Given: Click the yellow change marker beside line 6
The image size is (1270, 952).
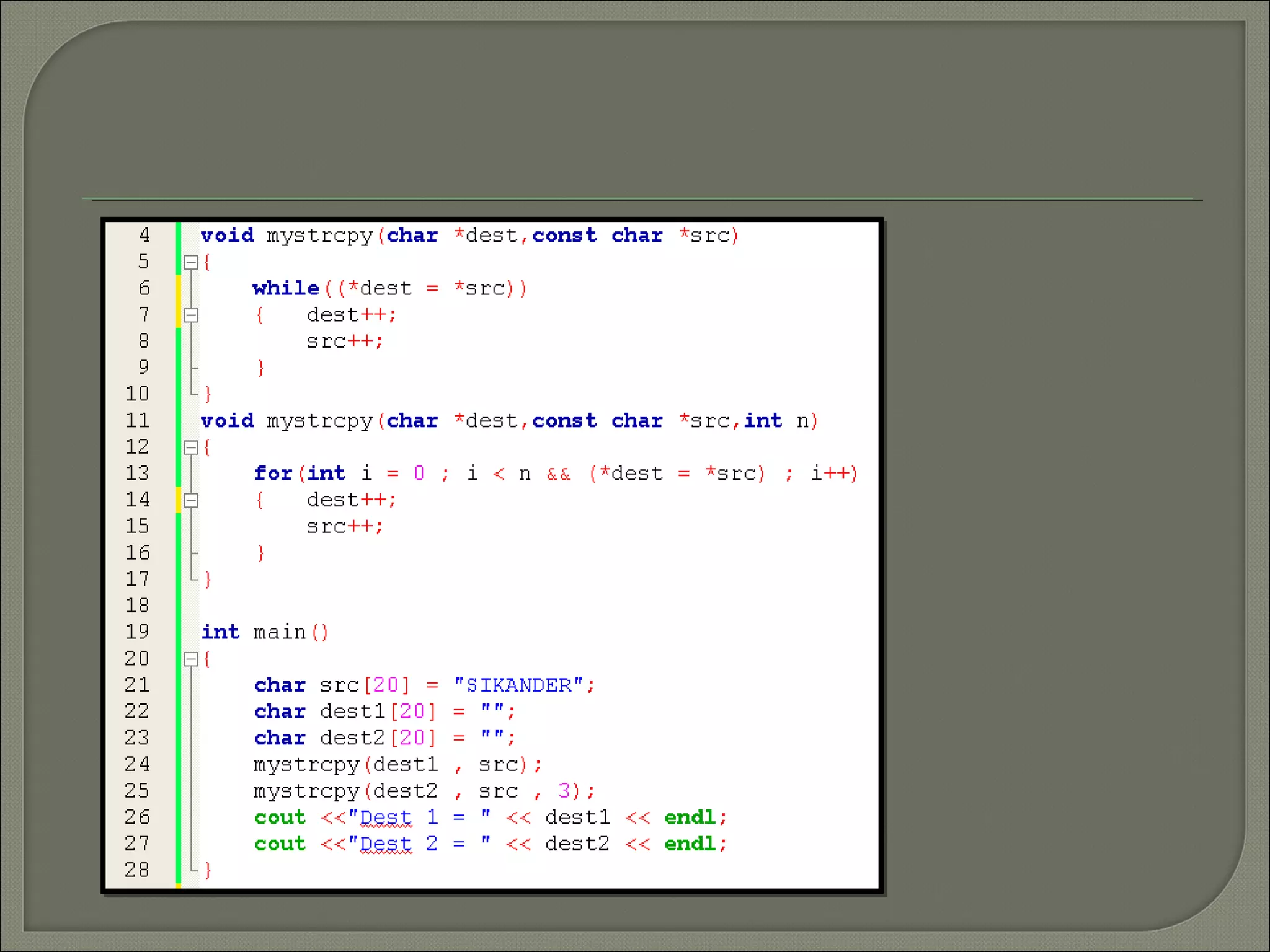Looking at the screenshot, I should 179,288.
